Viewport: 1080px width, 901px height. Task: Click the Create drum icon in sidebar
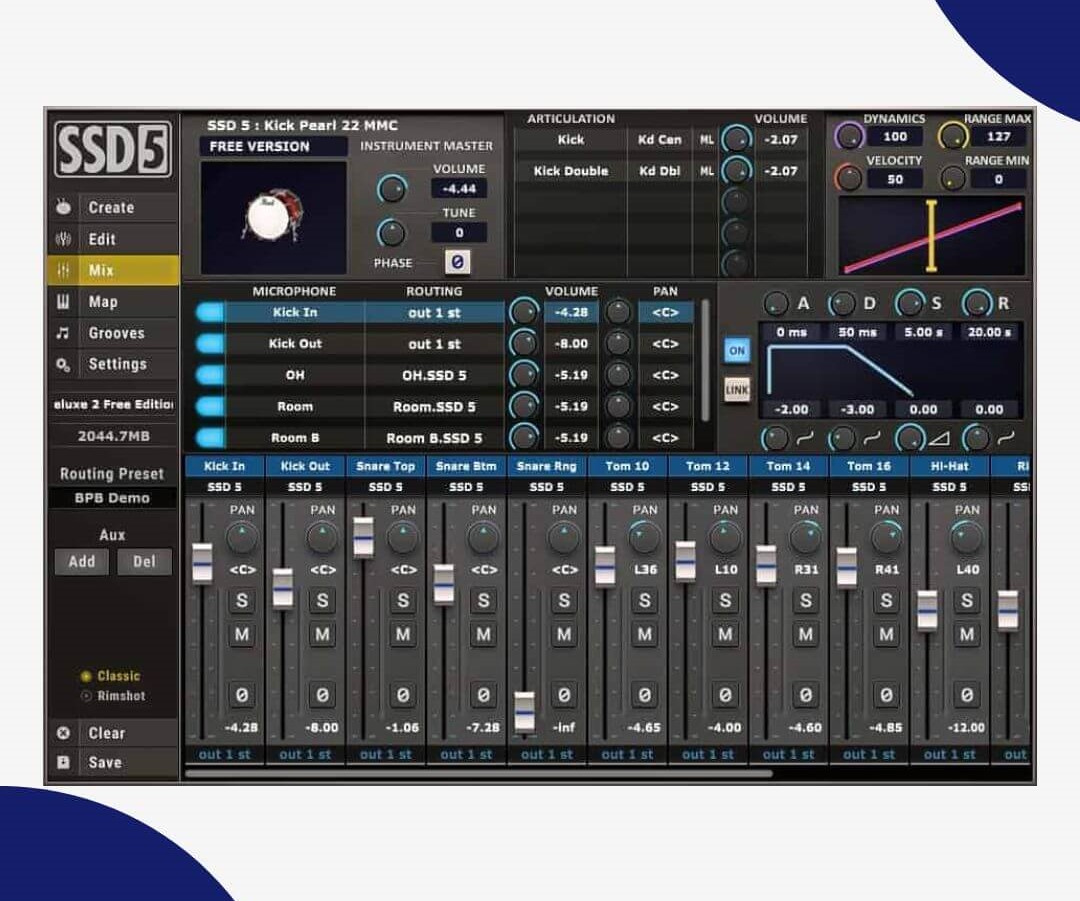pyautogui.click(x=64, y=207)
